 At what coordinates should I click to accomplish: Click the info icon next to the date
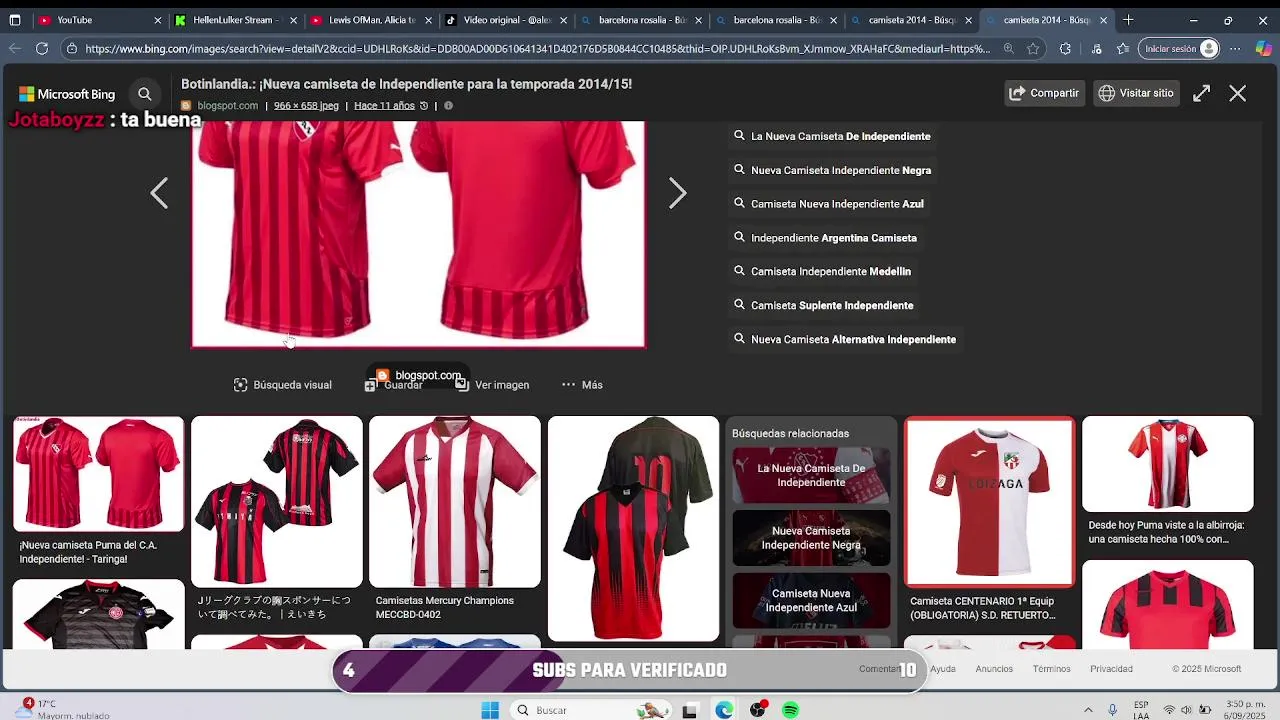tap(448, 106)
